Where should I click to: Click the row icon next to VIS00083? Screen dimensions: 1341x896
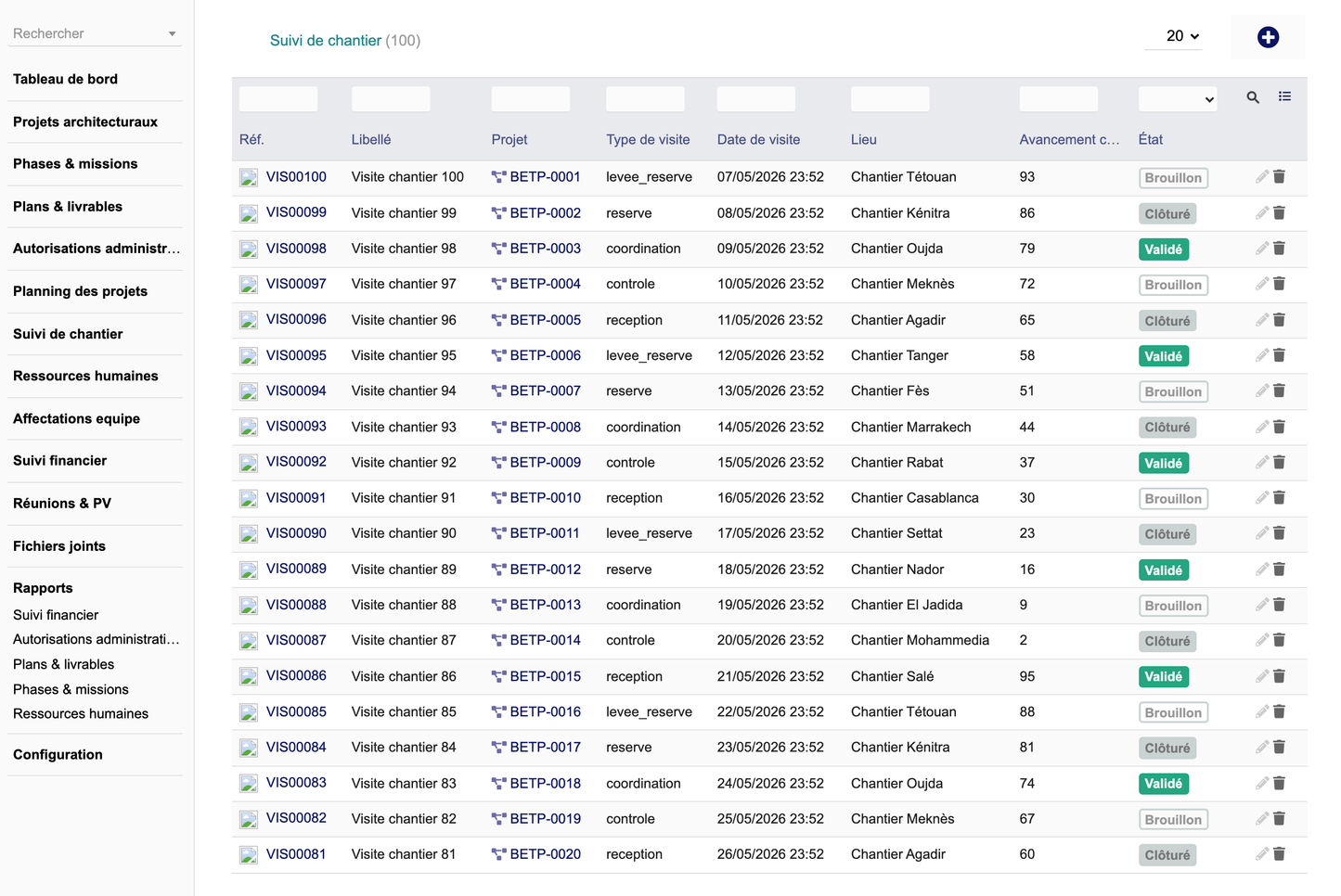(x=249, y=784)
